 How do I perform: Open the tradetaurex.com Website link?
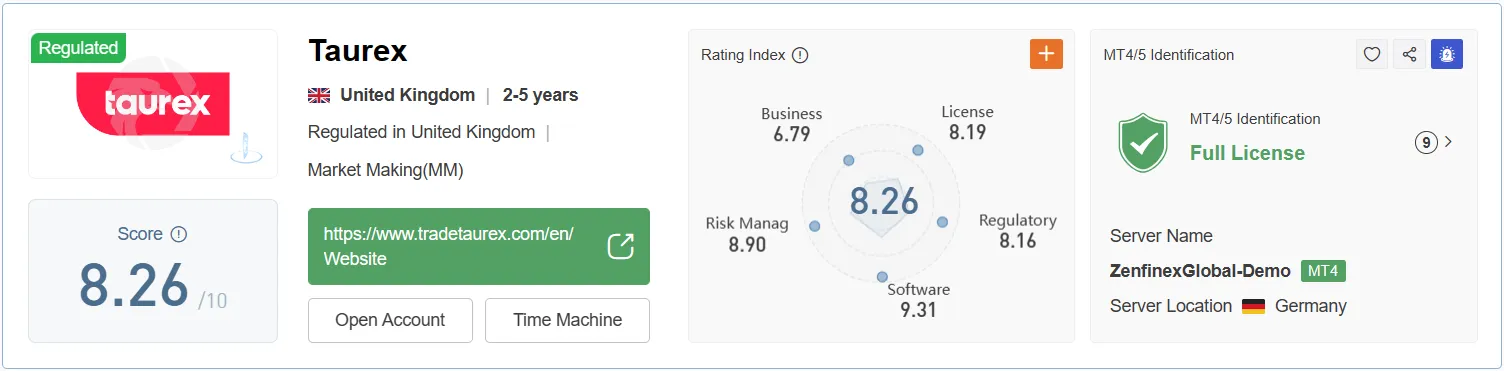[x=479, y=246]
